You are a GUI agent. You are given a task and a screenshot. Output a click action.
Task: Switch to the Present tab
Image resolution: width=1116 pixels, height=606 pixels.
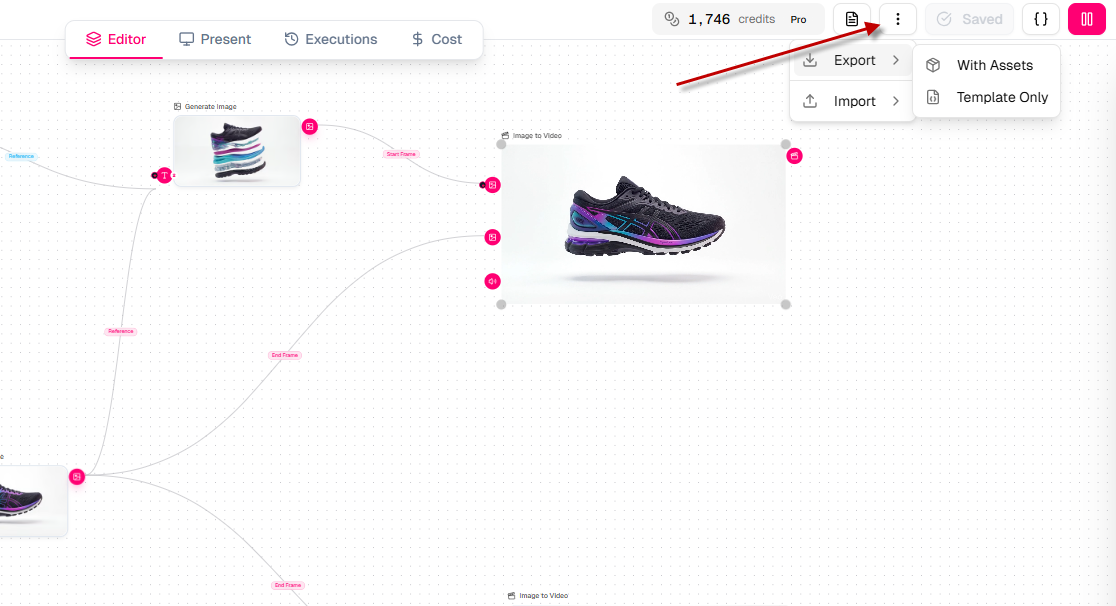[x=215, y=39]
